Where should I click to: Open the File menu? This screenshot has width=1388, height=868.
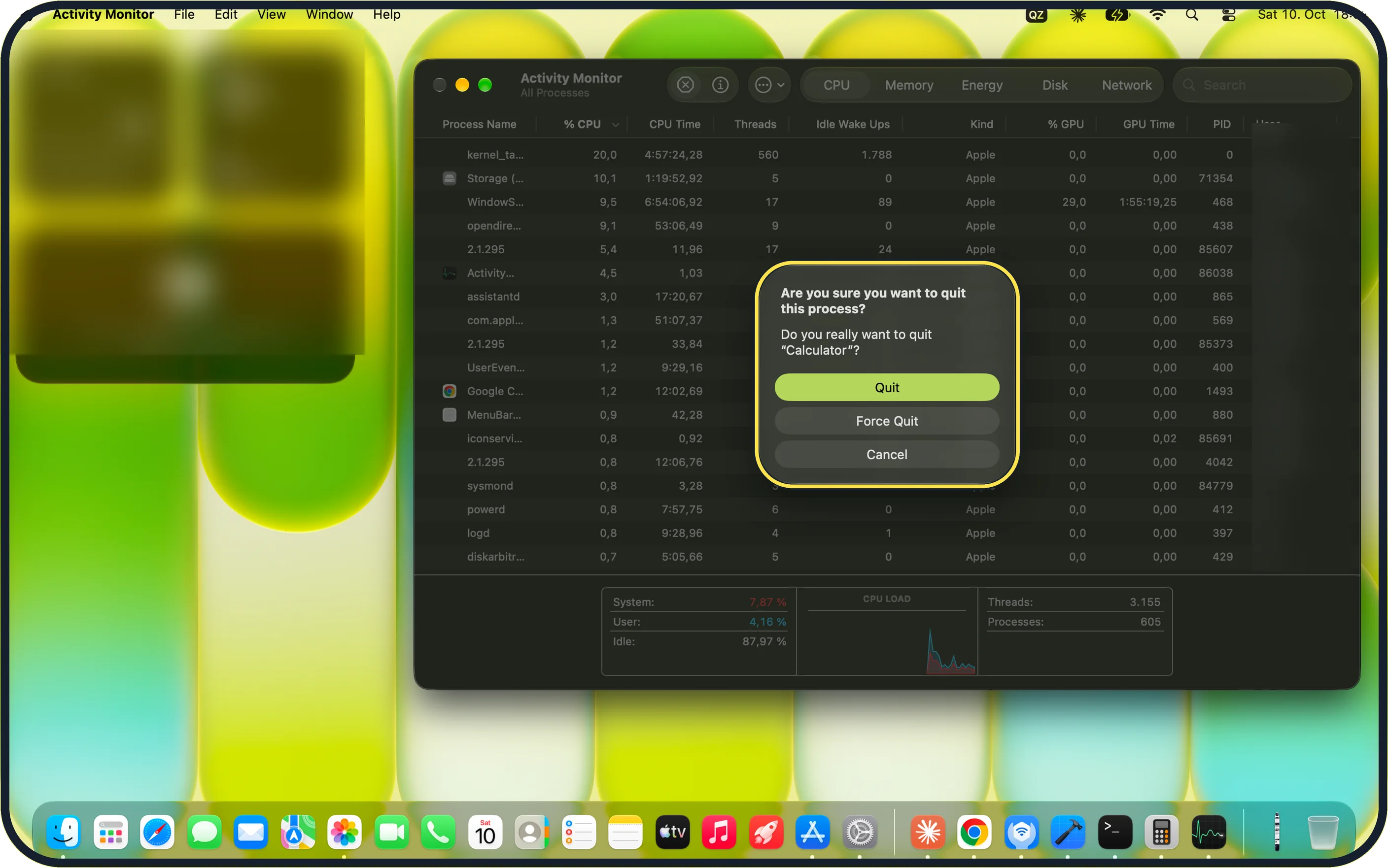coord(184,14)
